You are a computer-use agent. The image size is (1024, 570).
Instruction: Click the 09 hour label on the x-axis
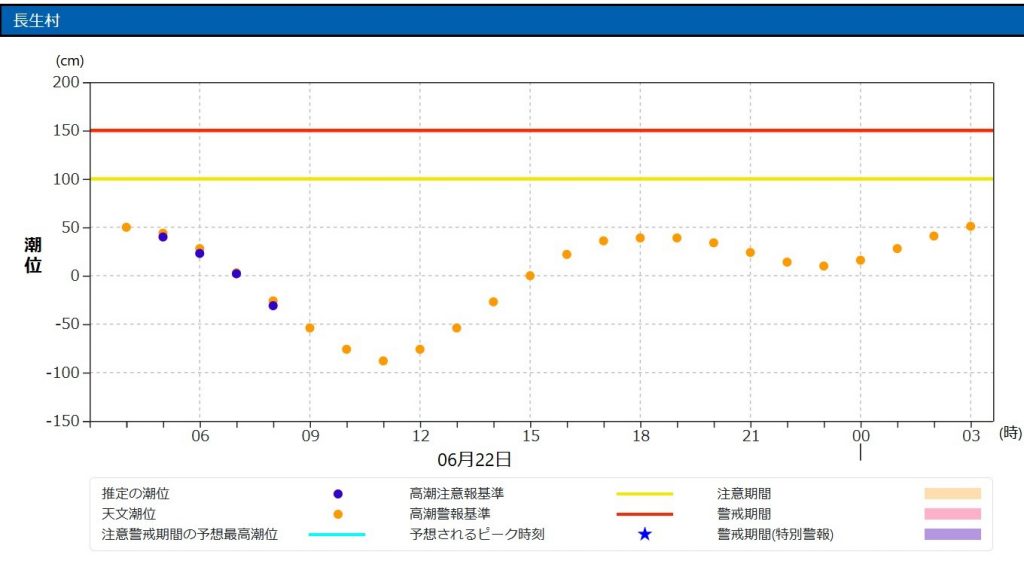310,435
